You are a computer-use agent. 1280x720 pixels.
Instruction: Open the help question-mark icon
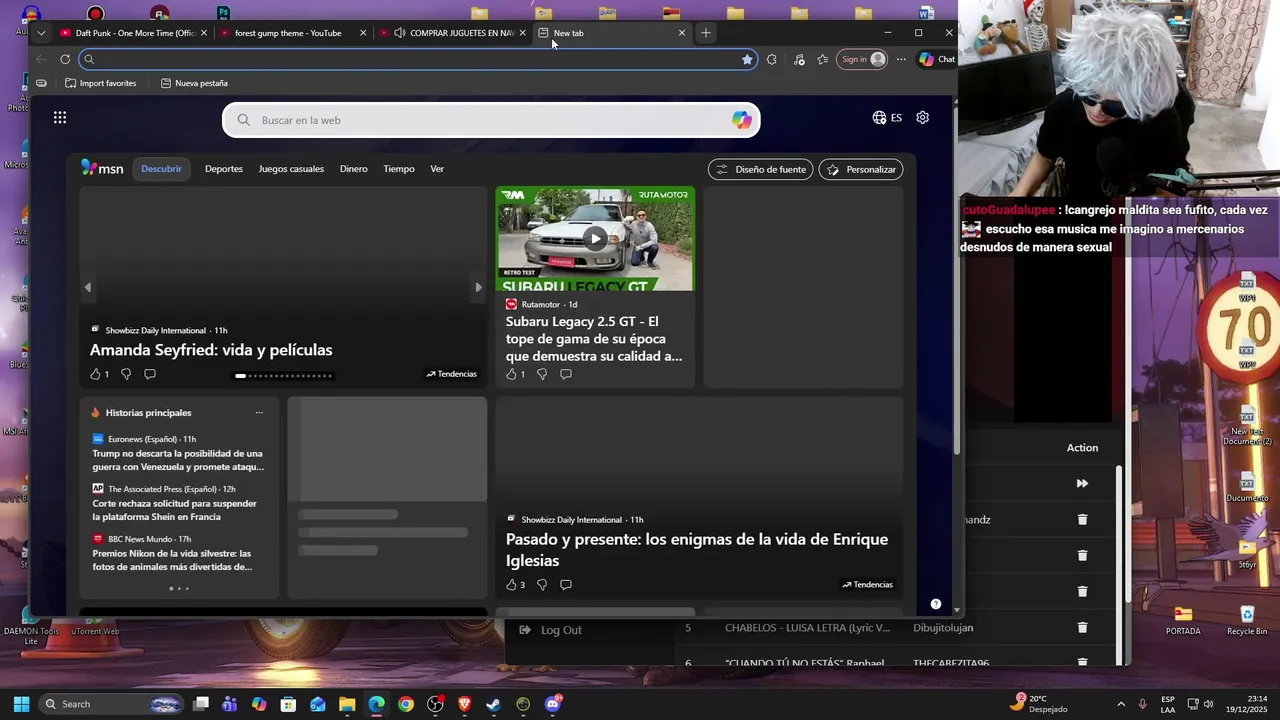tap(936, 604)
